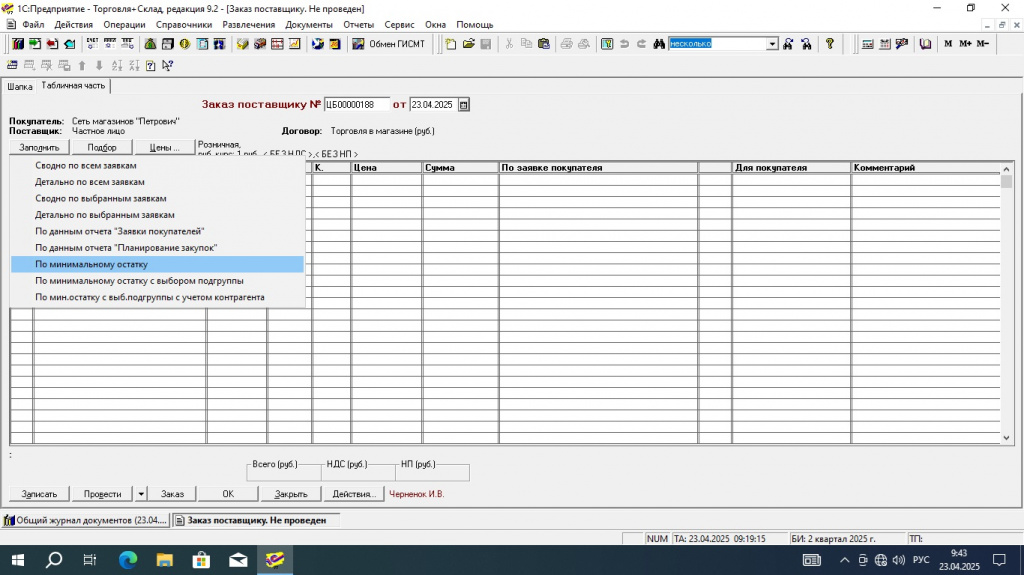Image resolution: width=1024 pixels, height=575 pixels.
Task: Click the new document toolbar icon
Action: 451,44
